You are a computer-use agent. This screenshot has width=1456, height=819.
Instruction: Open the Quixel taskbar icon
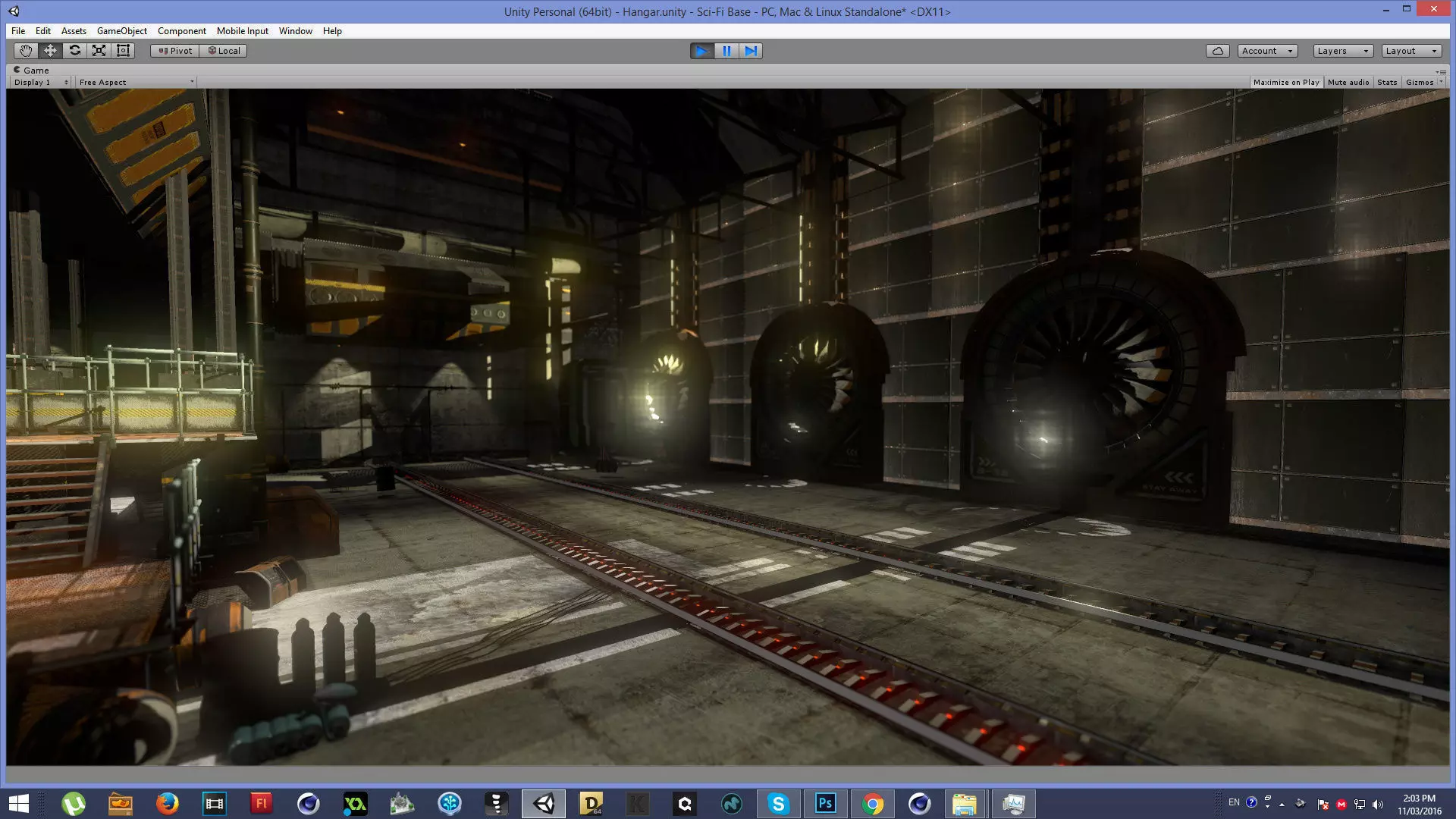(685, 804)
